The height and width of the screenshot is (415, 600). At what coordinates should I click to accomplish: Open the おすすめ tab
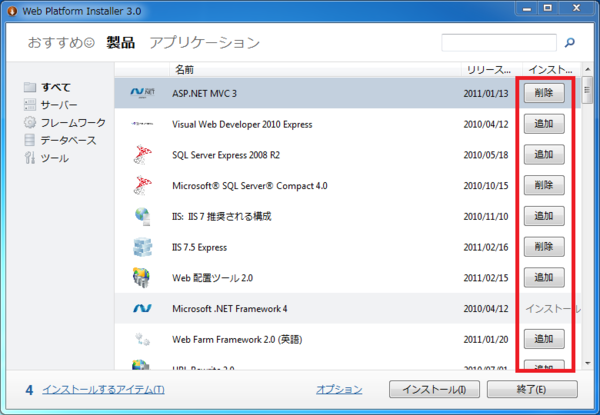(61, 42)
